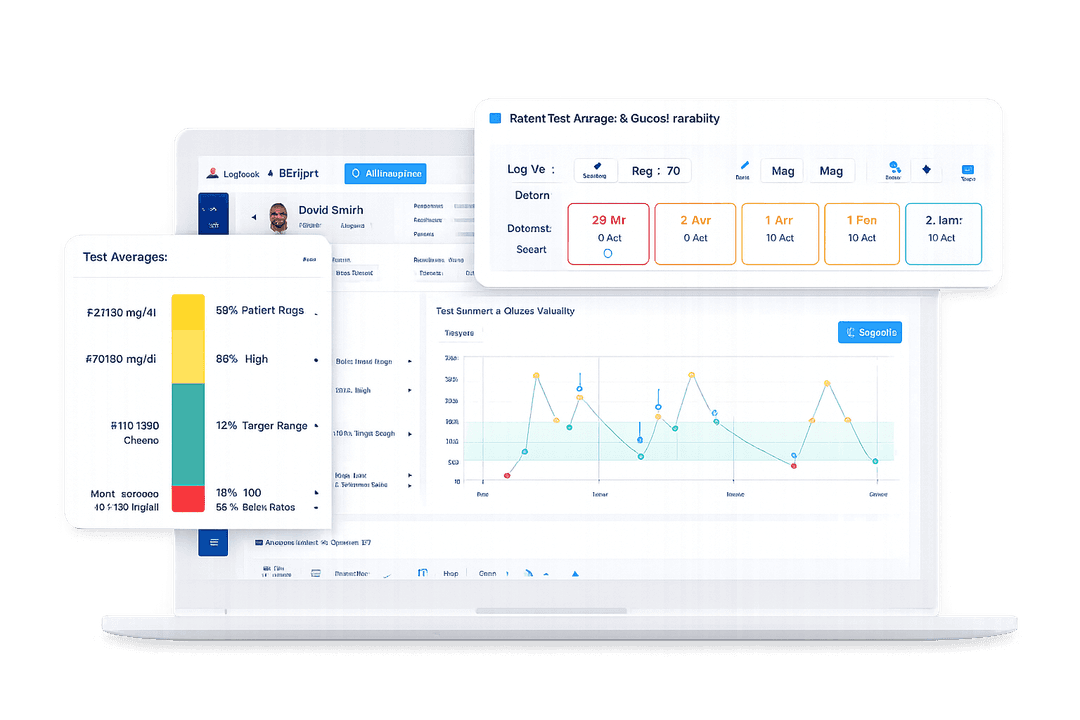Select the radio circle in 29 Mr card
The image size is (1080, 720).
click(x=608, y=253)
